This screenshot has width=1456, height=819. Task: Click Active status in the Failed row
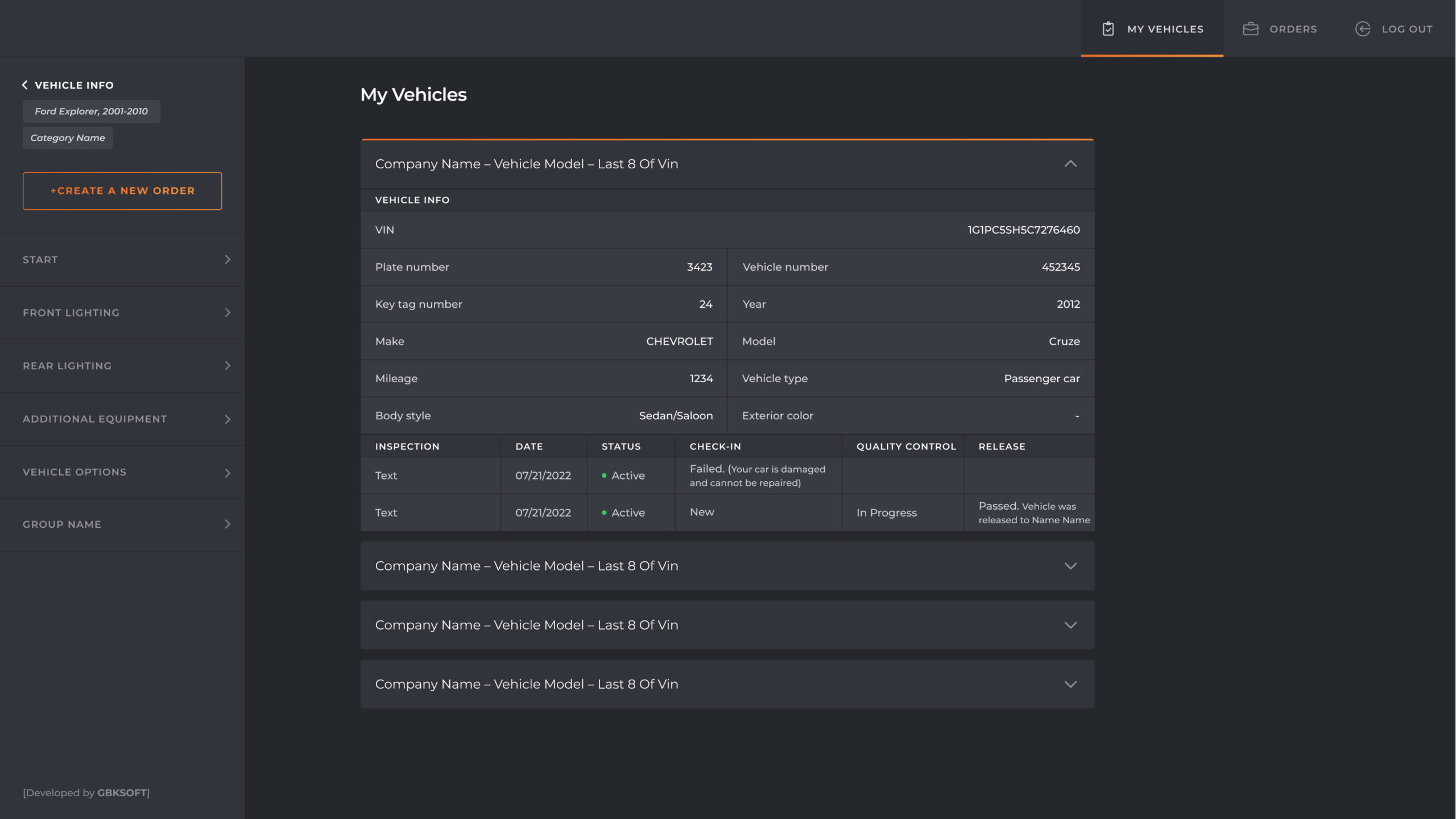point(623,475)
